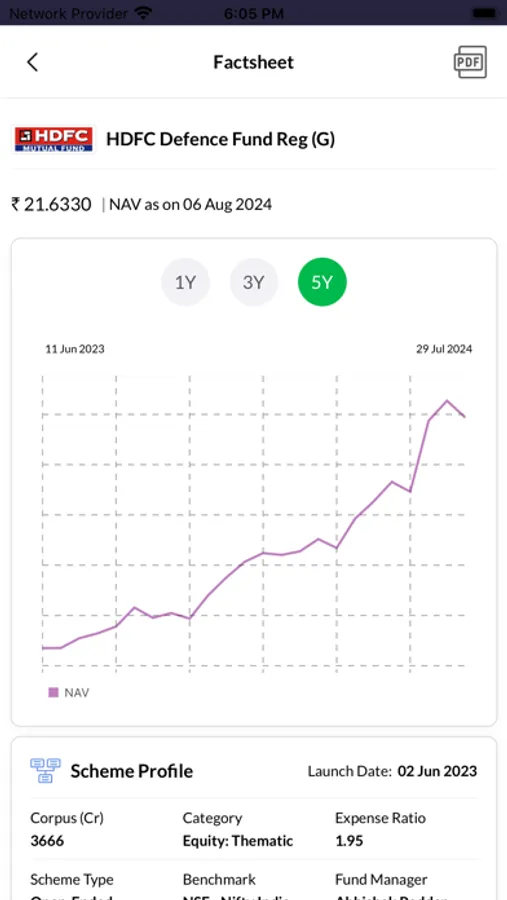Tap the Expense Ratio 1.95 value
The width and height of the screenshot is (507, 900).
pyautogui.click(x=349, y=841)
